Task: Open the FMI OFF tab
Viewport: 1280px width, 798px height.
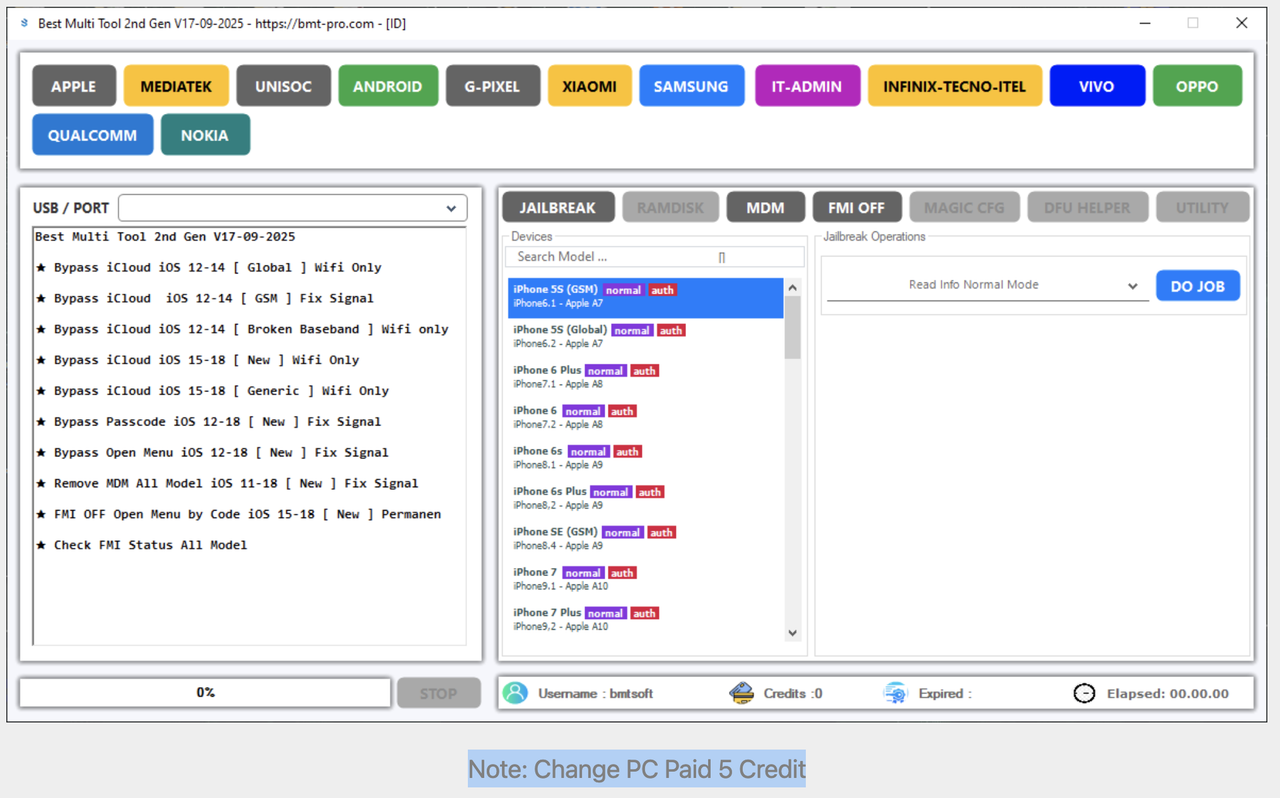Action: 857,207
